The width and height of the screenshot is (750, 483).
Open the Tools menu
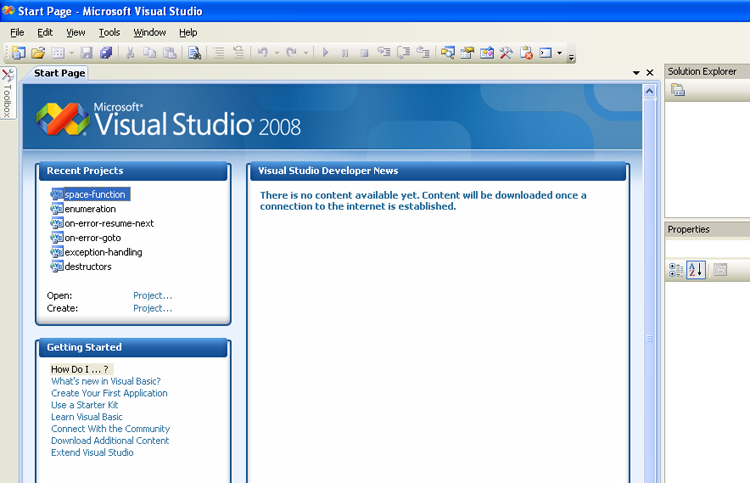click(x=110, y=33)
